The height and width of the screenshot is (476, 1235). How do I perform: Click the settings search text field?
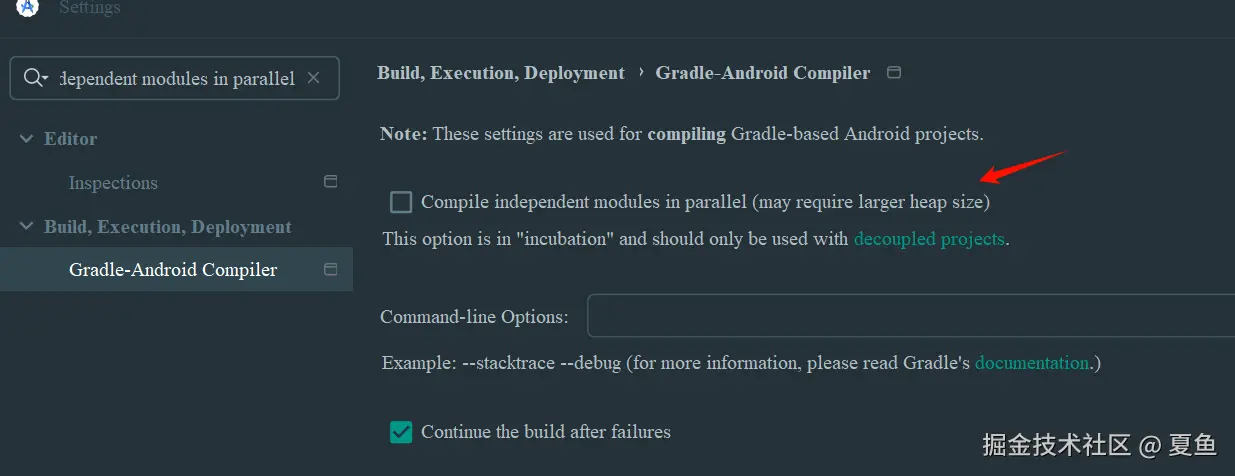point(178,79)
